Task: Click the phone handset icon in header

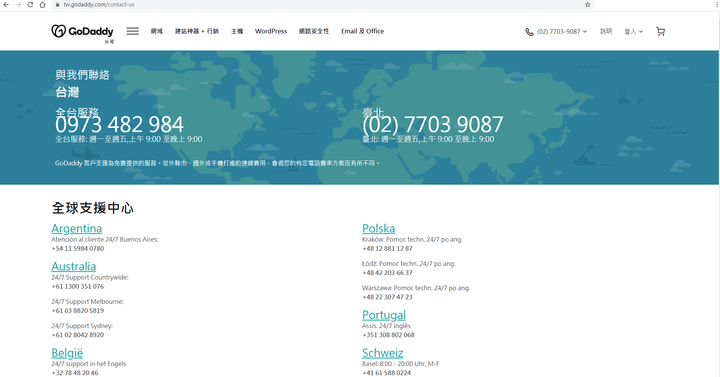Action: (529, 32)
